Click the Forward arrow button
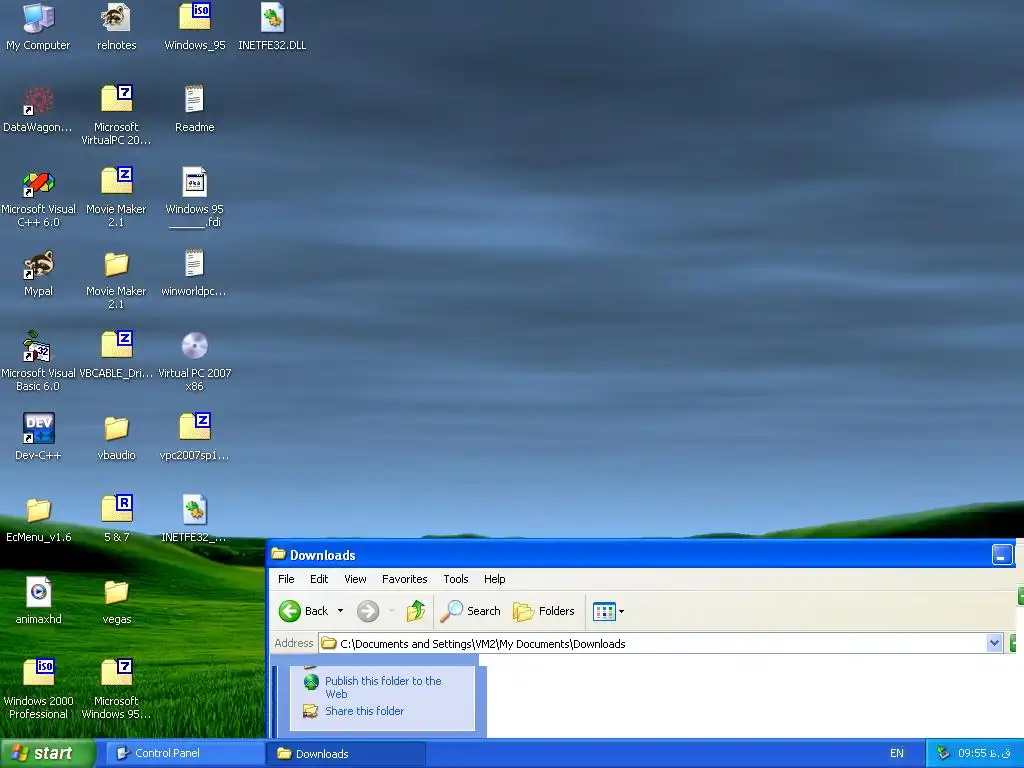Image resolution: width=1024 pixels, height=768 pixels. coord(368,611)
